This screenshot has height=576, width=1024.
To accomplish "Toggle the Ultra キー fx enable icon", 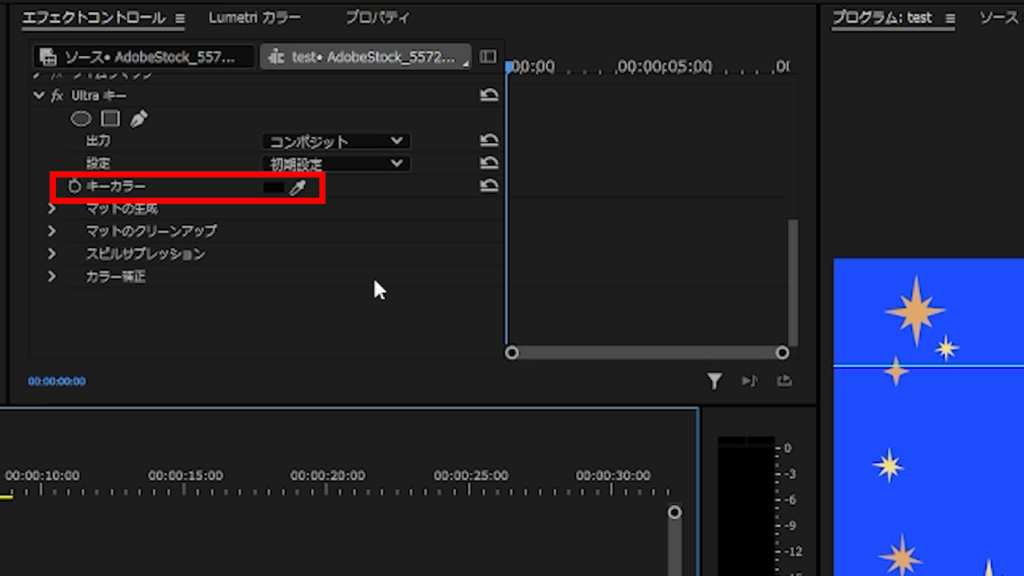I will point(57,96).
